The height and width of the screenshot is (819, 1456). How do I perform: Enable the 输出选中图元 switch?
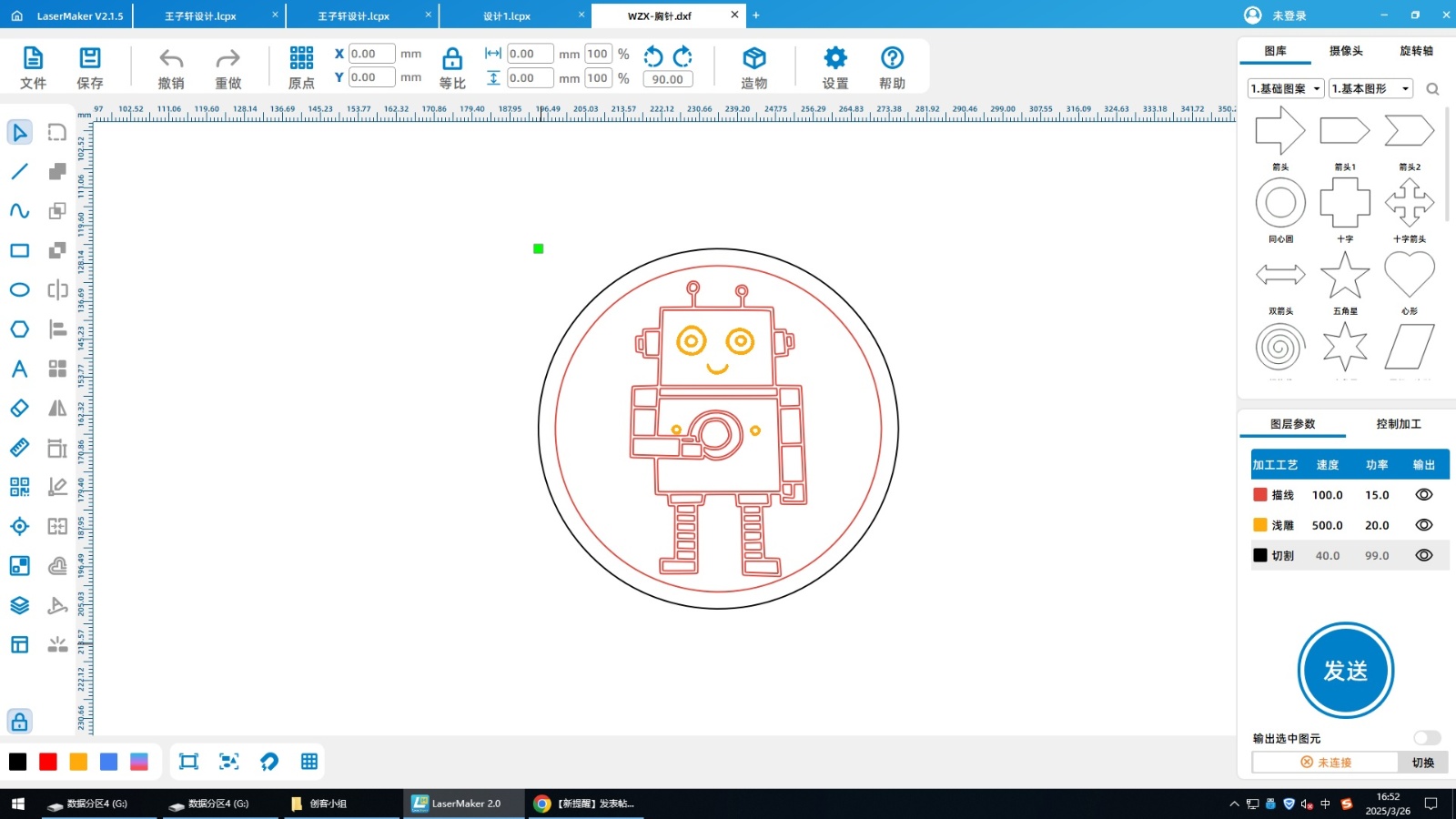pyautogui.click(x=1426, y=738)
